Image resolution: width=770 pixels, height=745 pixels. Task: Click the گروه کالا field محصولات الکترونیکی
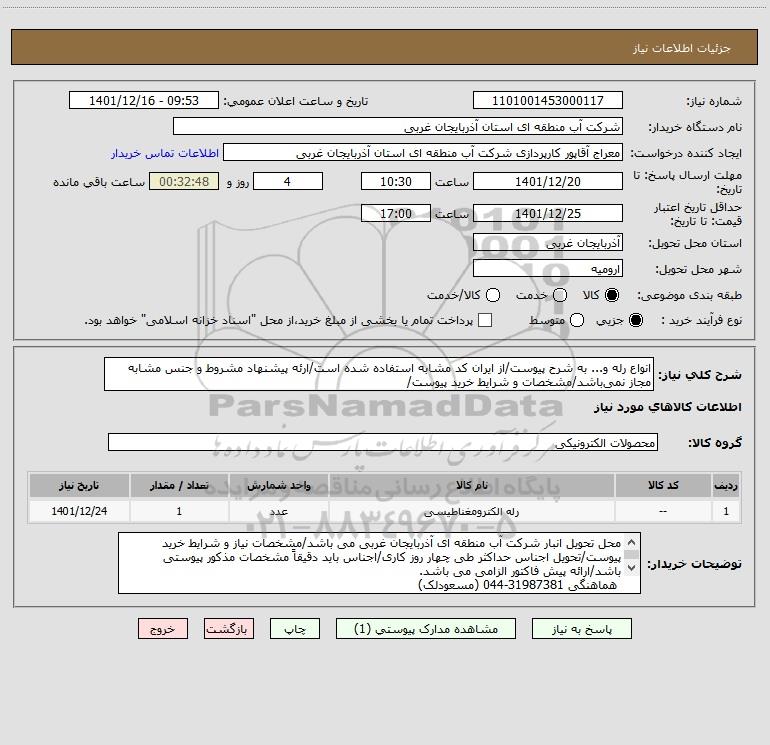click(383, 442)
